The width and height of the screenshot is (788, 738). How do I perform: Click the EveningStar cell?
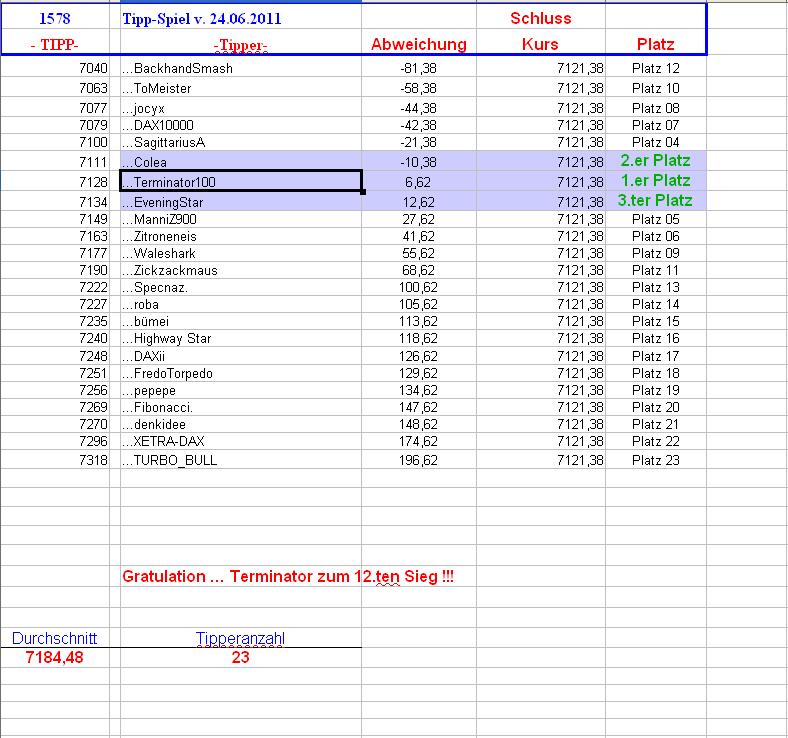[x=241, y=201]
